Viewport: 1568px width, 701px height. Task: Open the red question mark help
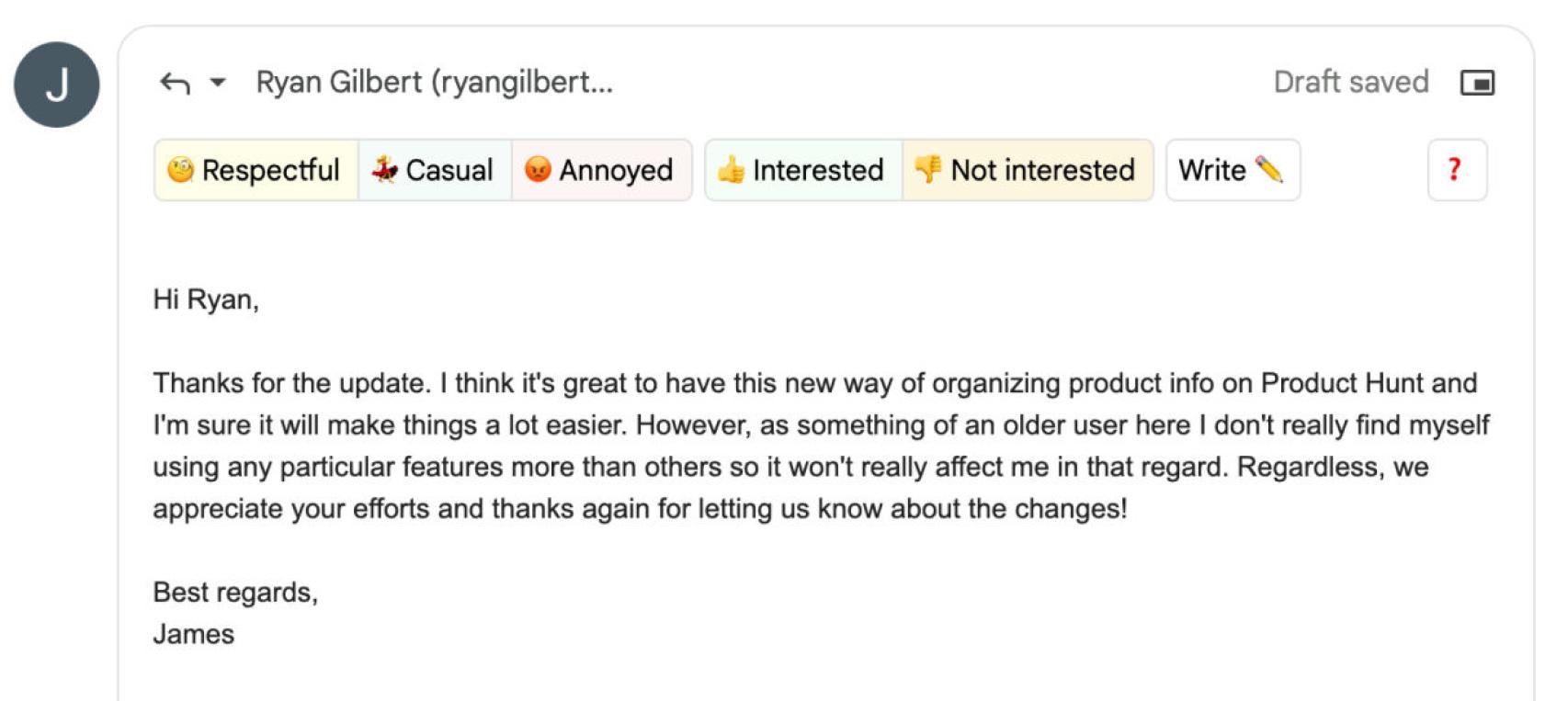coord(1456,170)
